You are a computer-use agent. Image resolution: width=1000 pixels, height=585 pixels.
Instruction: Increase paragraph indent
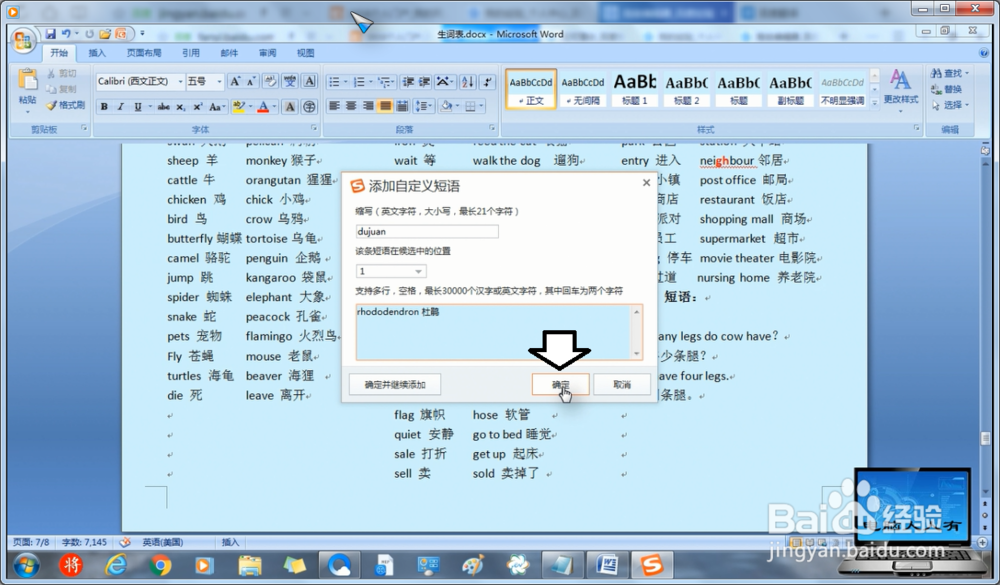point(425,82)
